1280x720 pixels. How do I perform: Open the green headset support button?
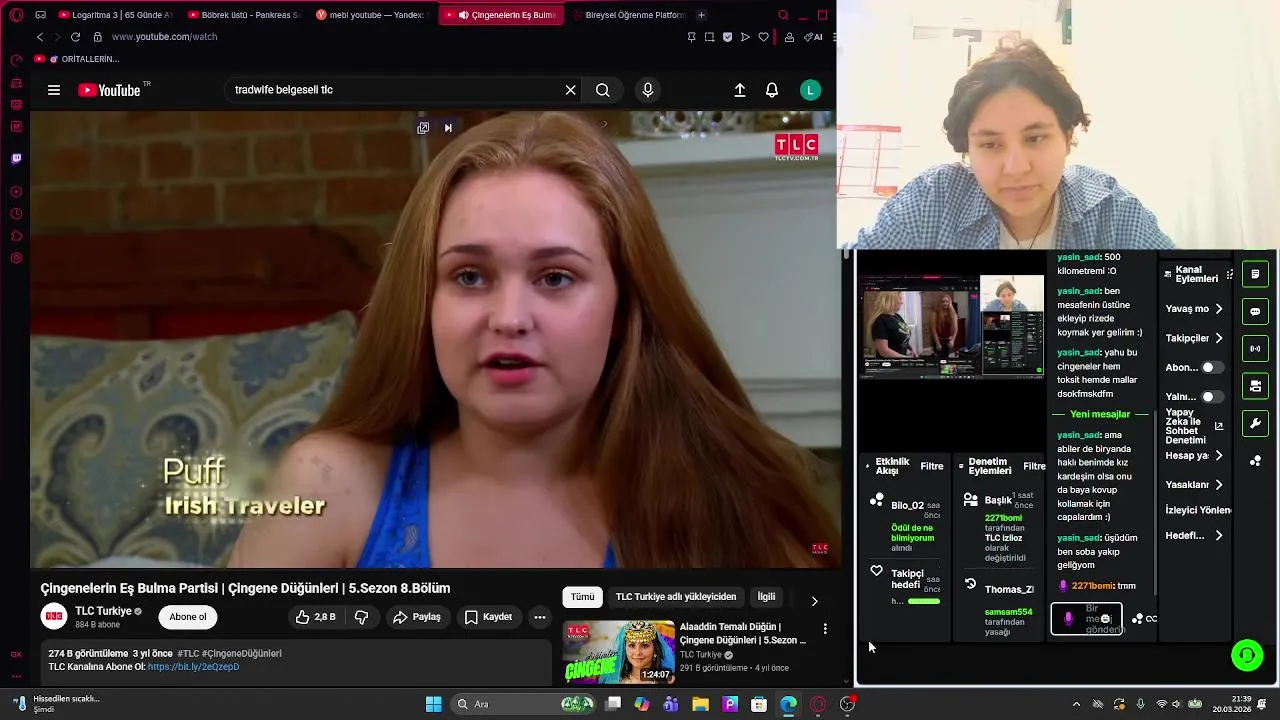1247,656
